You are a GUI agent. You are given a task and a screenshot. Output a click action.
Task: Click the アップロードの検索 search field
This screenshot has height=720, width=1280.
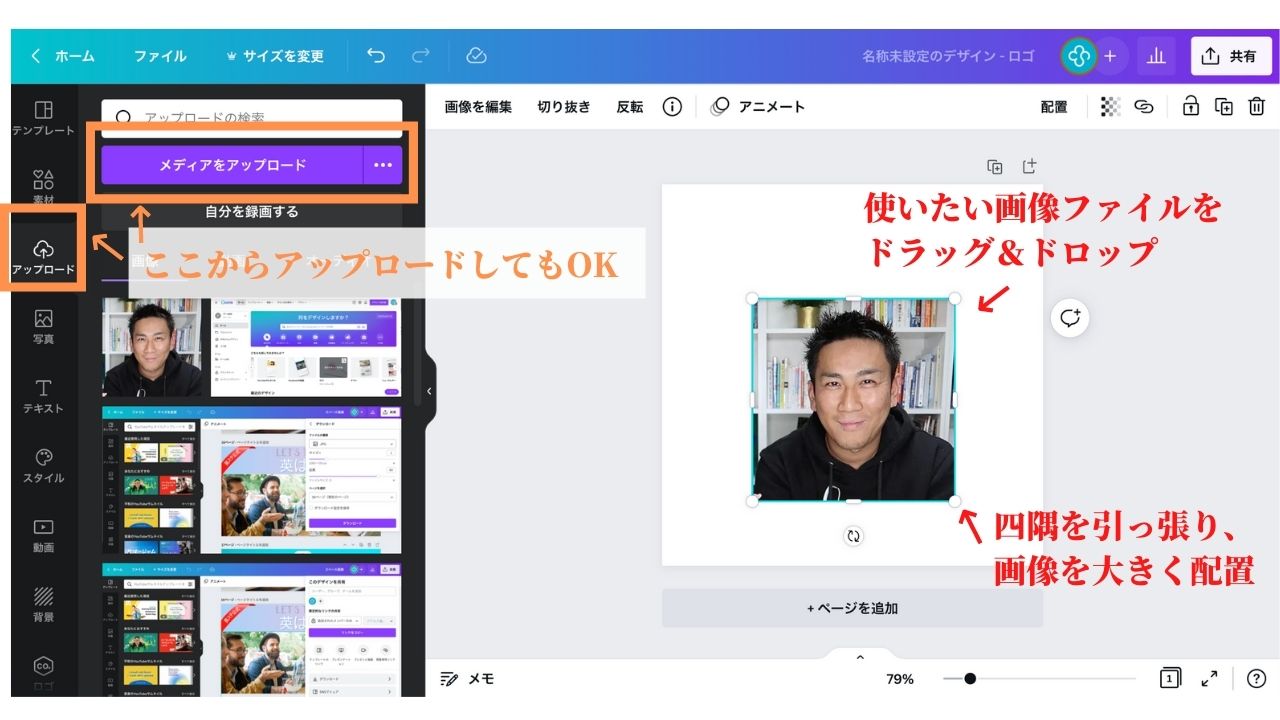pyautogui.click(x=260, y=117)
